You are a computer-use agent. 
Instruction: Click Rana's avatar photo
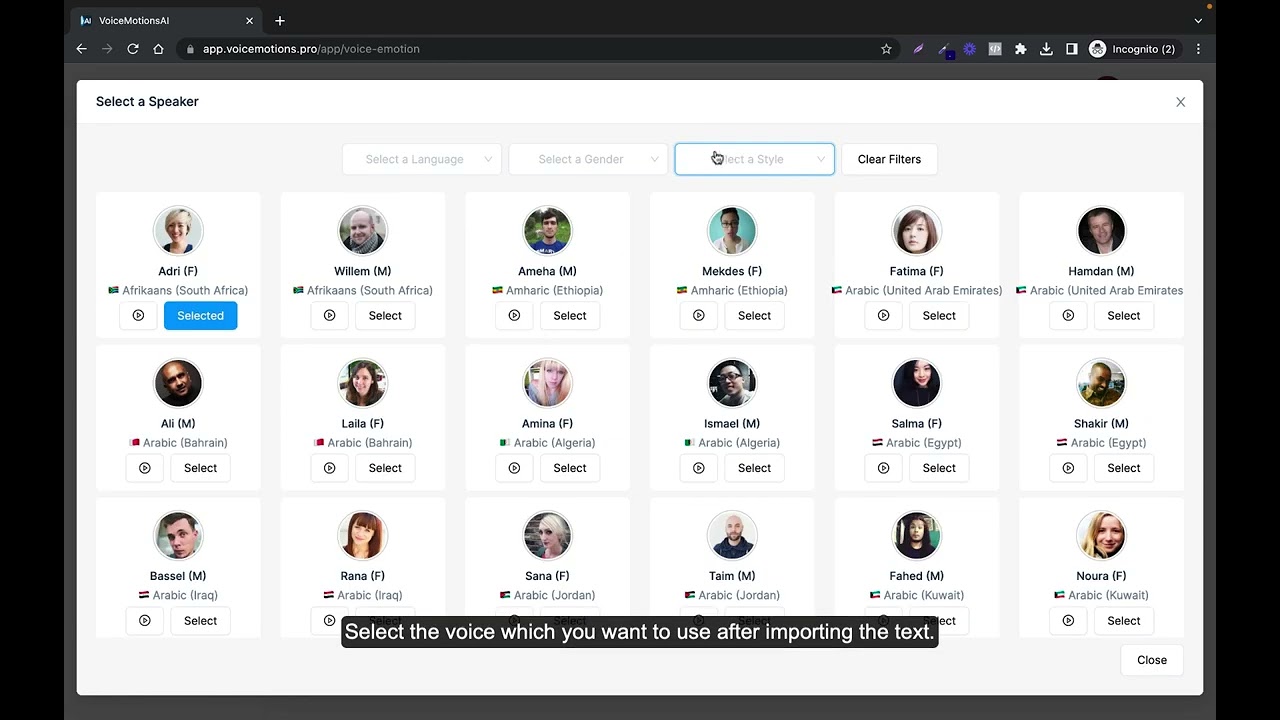pos(363,537)
